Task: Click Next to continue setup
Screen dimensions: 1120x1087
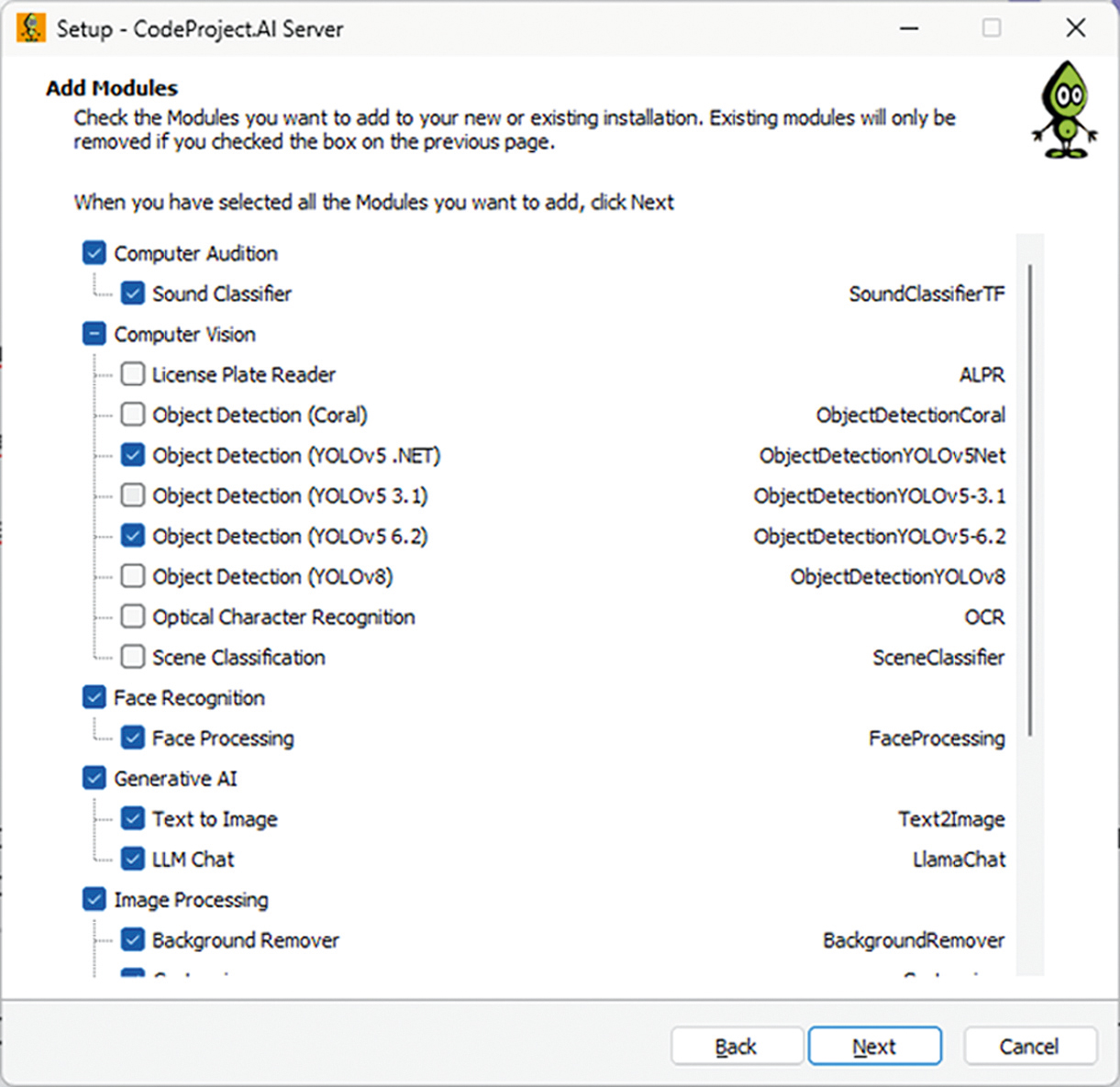Action: coord(874,1047)
